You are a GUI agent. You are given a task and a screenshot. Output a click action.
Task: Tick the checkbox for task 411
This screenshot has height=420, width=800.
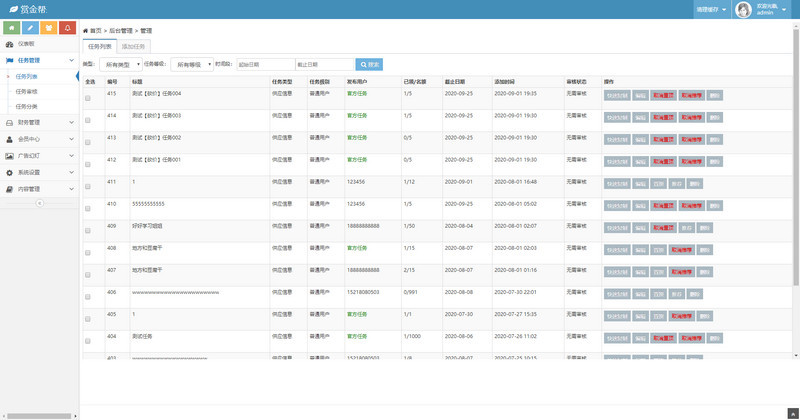(x=88, y=187)
